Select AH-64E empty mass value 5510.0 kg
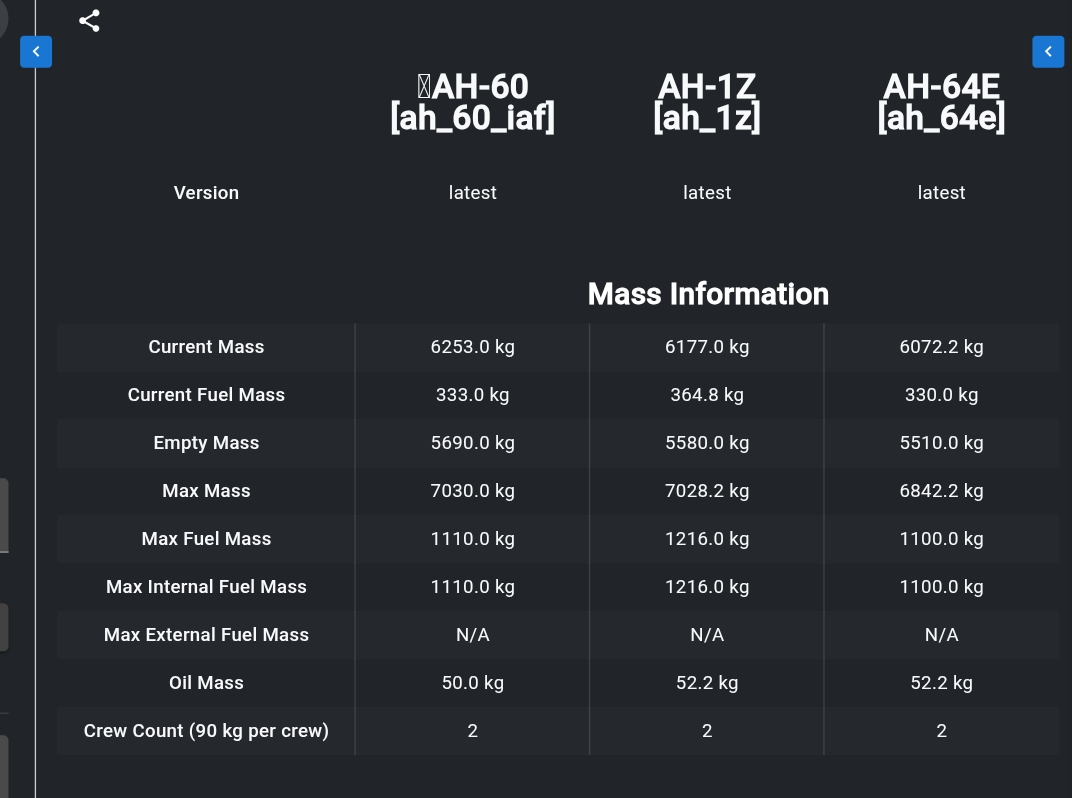The height and width of the screenshot is (798, 1072). click(941, 442)
